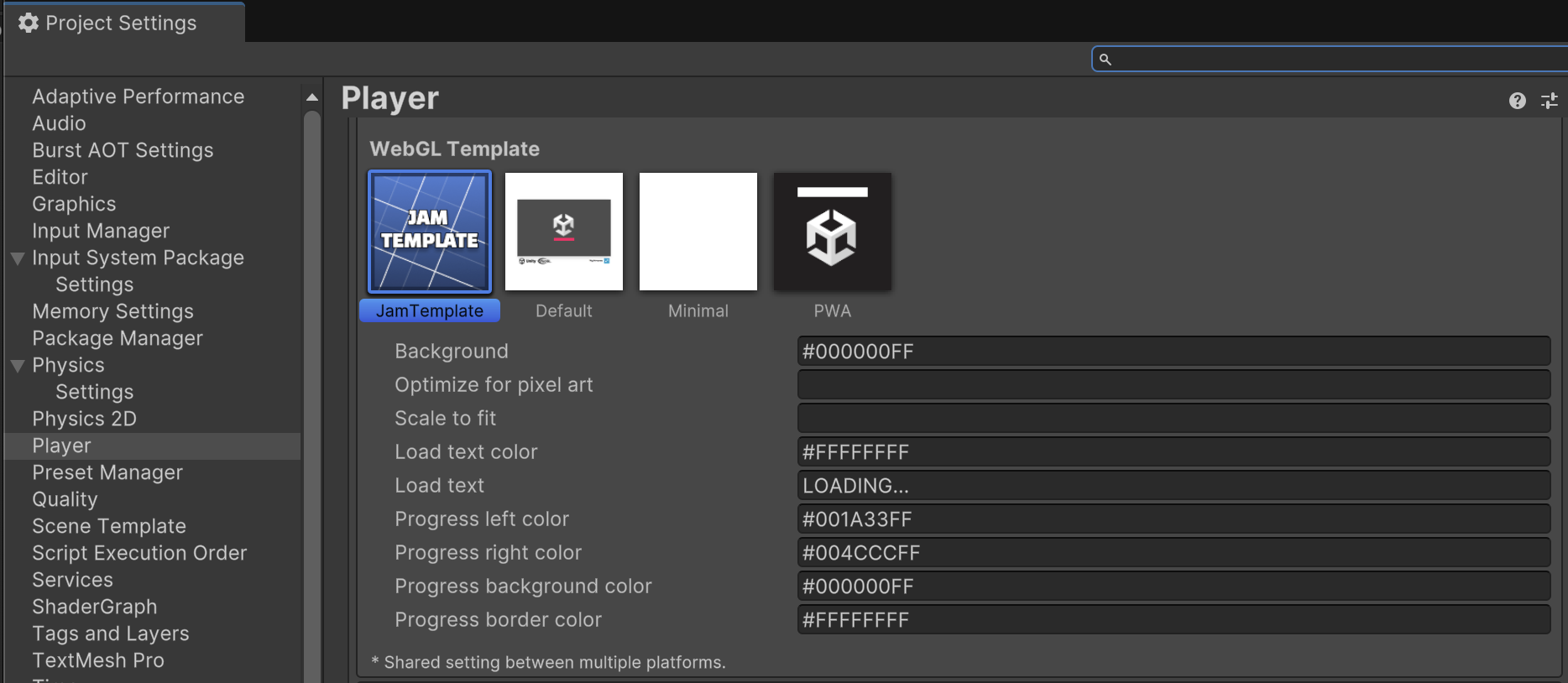
Task: Go to Tags and Layers settings
Action: coord(110,633)
